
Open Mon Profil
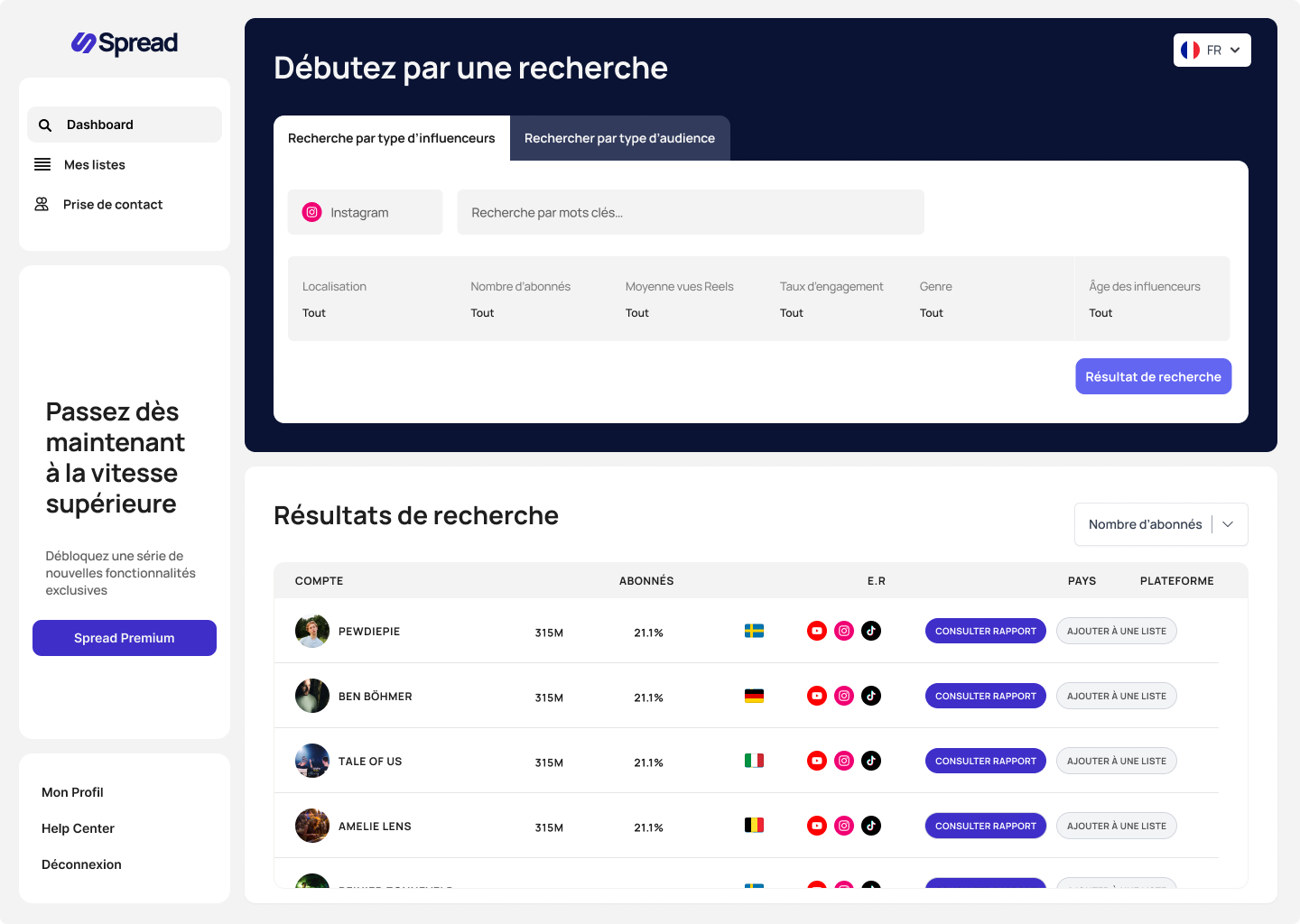[x=72, y=792]
